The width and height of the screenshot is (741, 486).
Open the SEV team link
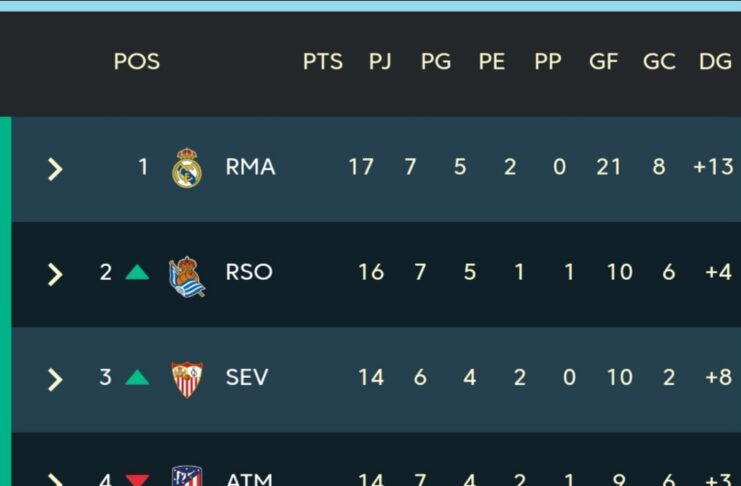coord(247,378)
